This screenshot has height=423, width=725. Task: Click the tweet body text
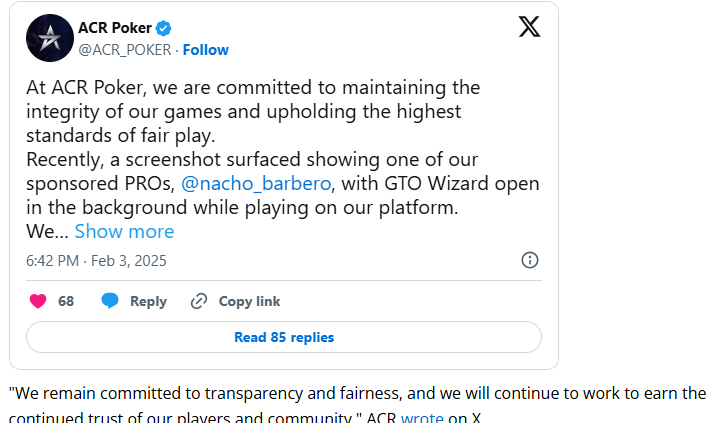[283, 159]
